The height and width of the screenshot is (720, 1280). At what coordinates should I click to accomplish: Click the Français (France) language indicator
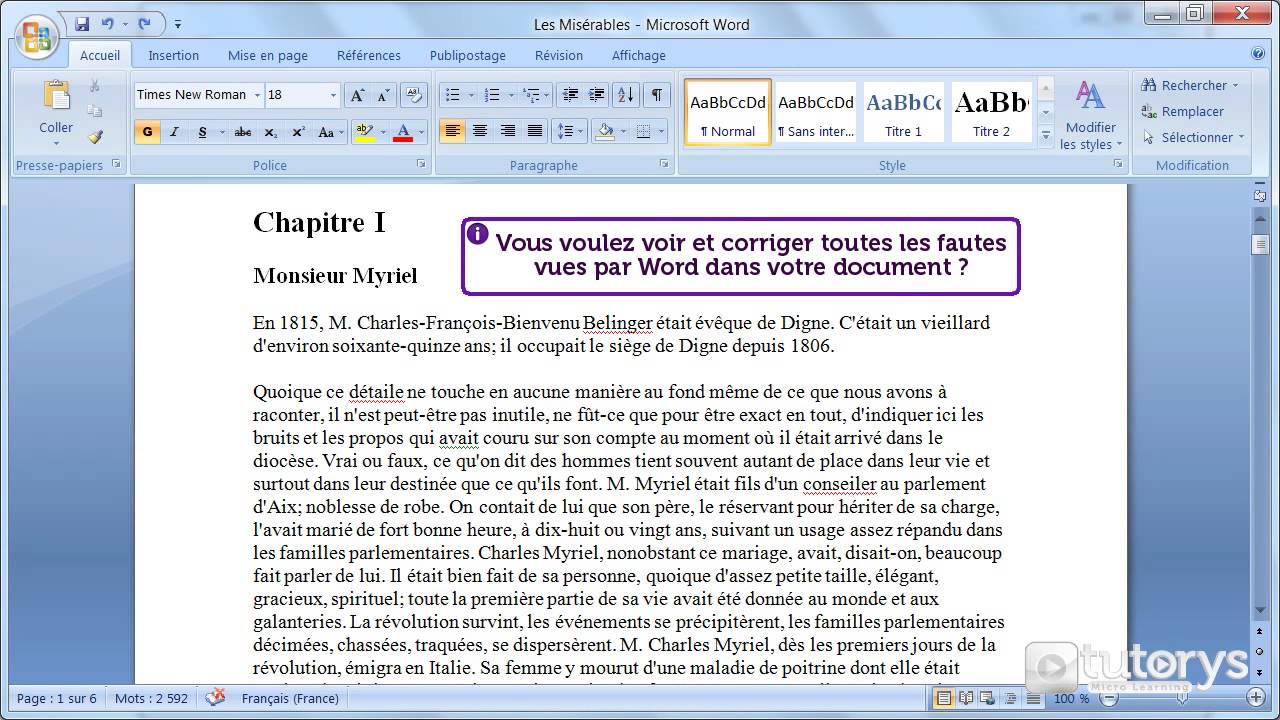click(x=290, y=698)
